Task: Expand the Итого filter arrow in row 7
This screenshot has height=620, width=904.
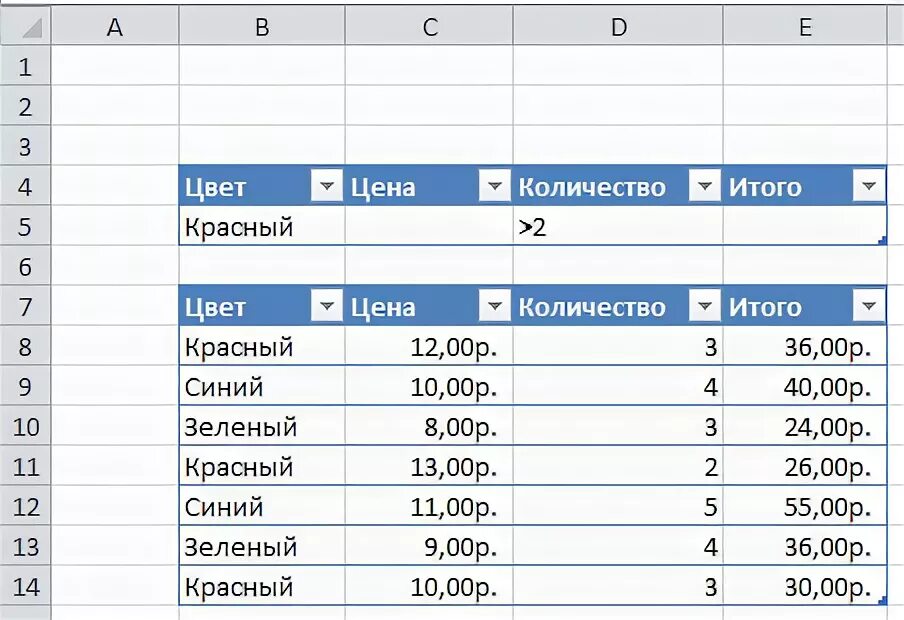Action: click(x=869, y=306)
